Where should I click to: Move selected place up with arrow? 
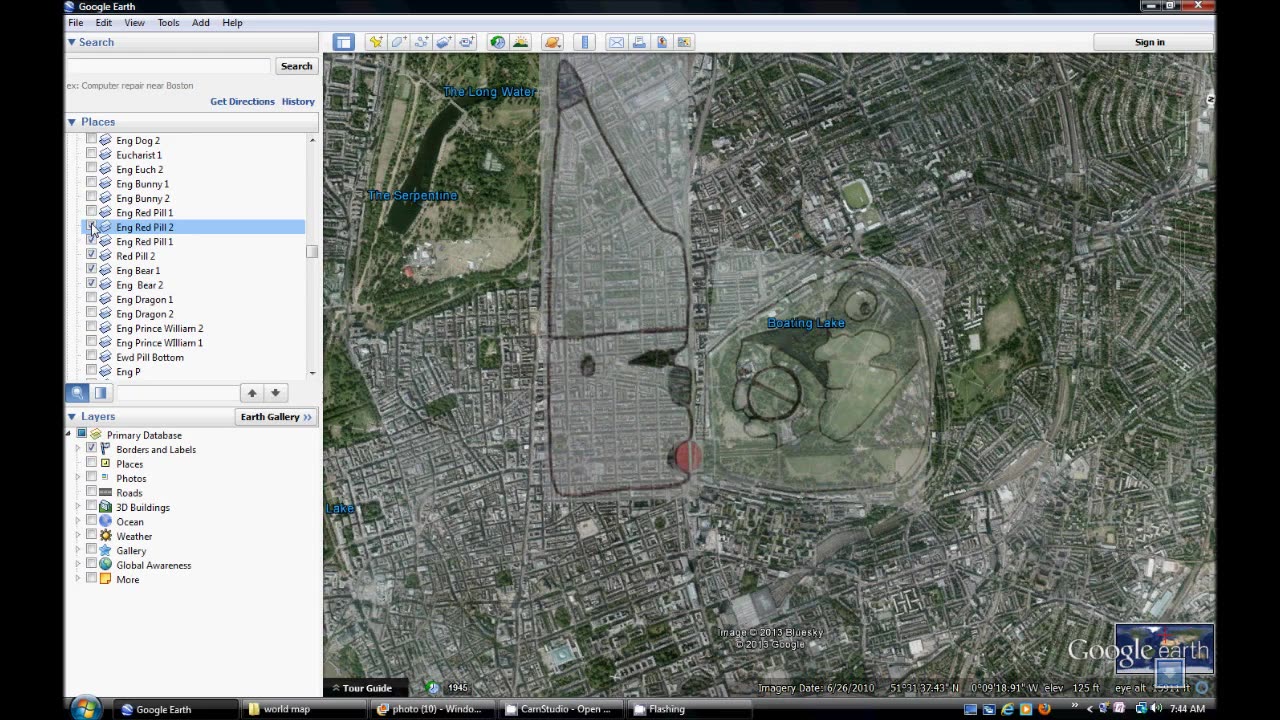[x=252, y=393]
